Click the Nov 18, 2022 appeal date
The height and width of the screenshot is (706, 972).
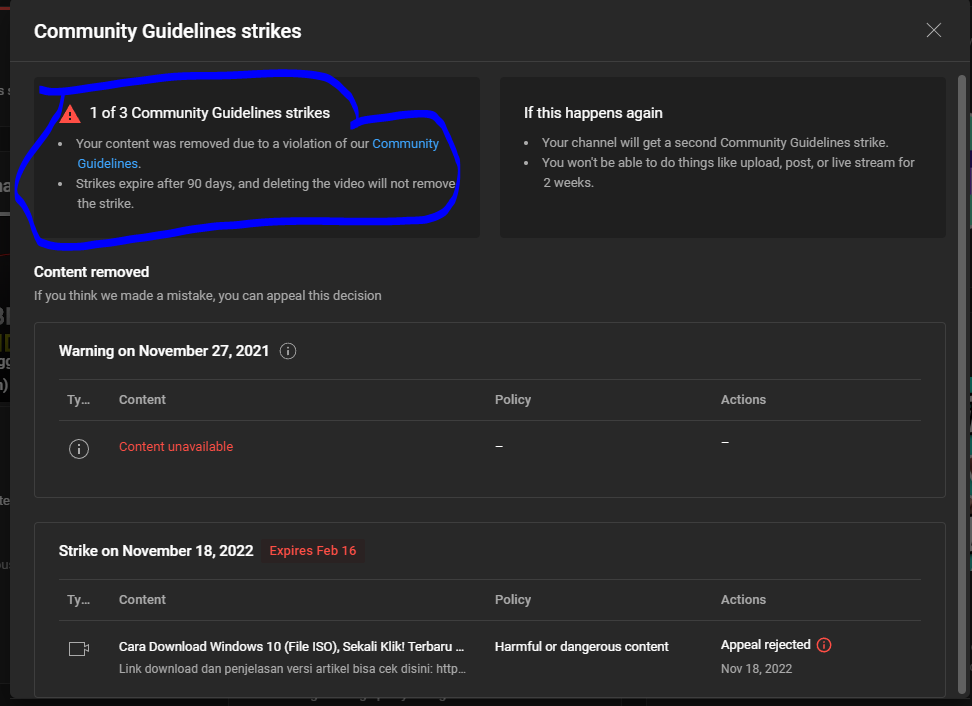(x=756, y=668)
